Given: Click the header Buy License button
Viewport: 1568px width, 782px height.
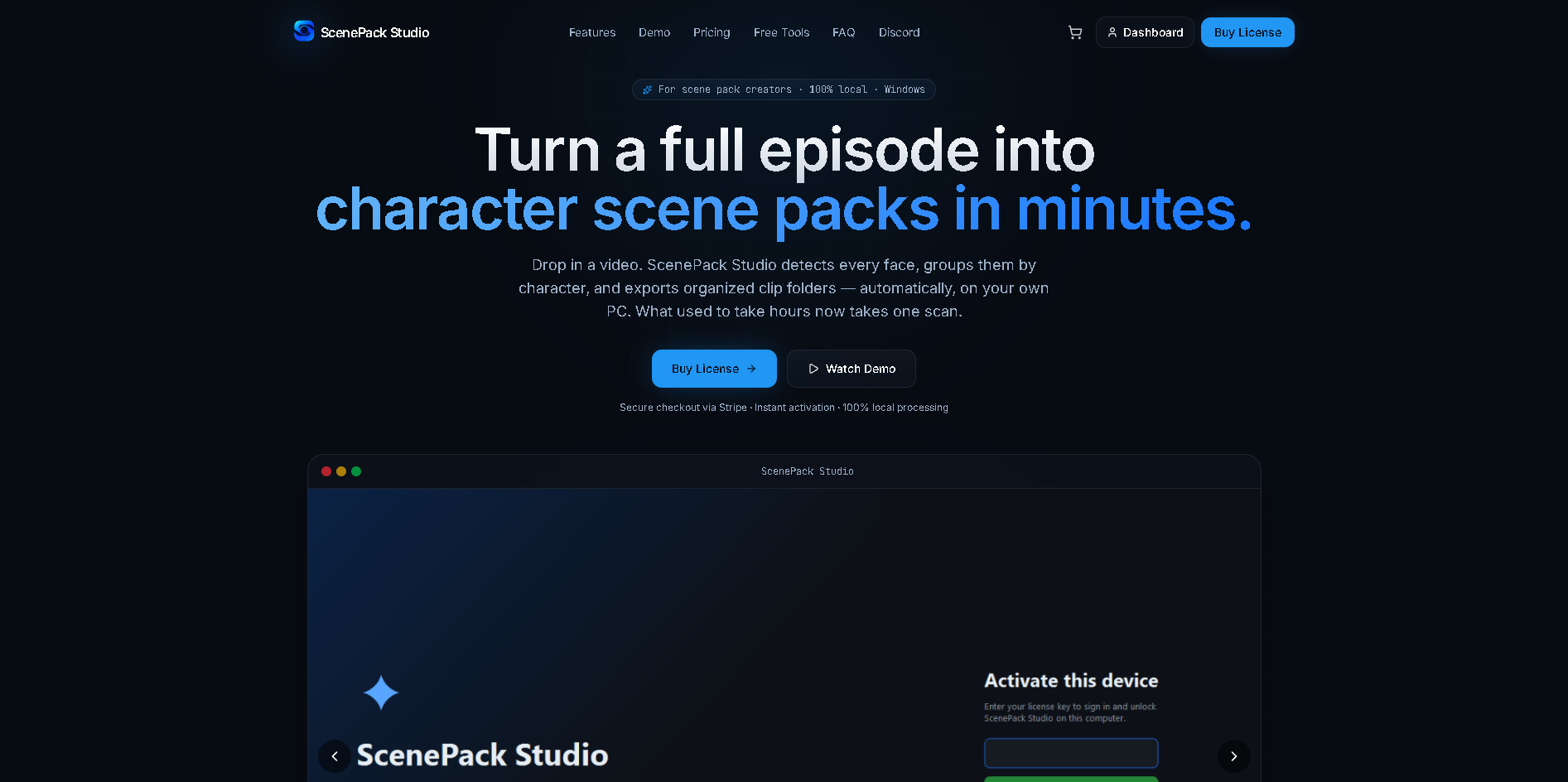Looking at the screenshot, I should [1247, 32].
